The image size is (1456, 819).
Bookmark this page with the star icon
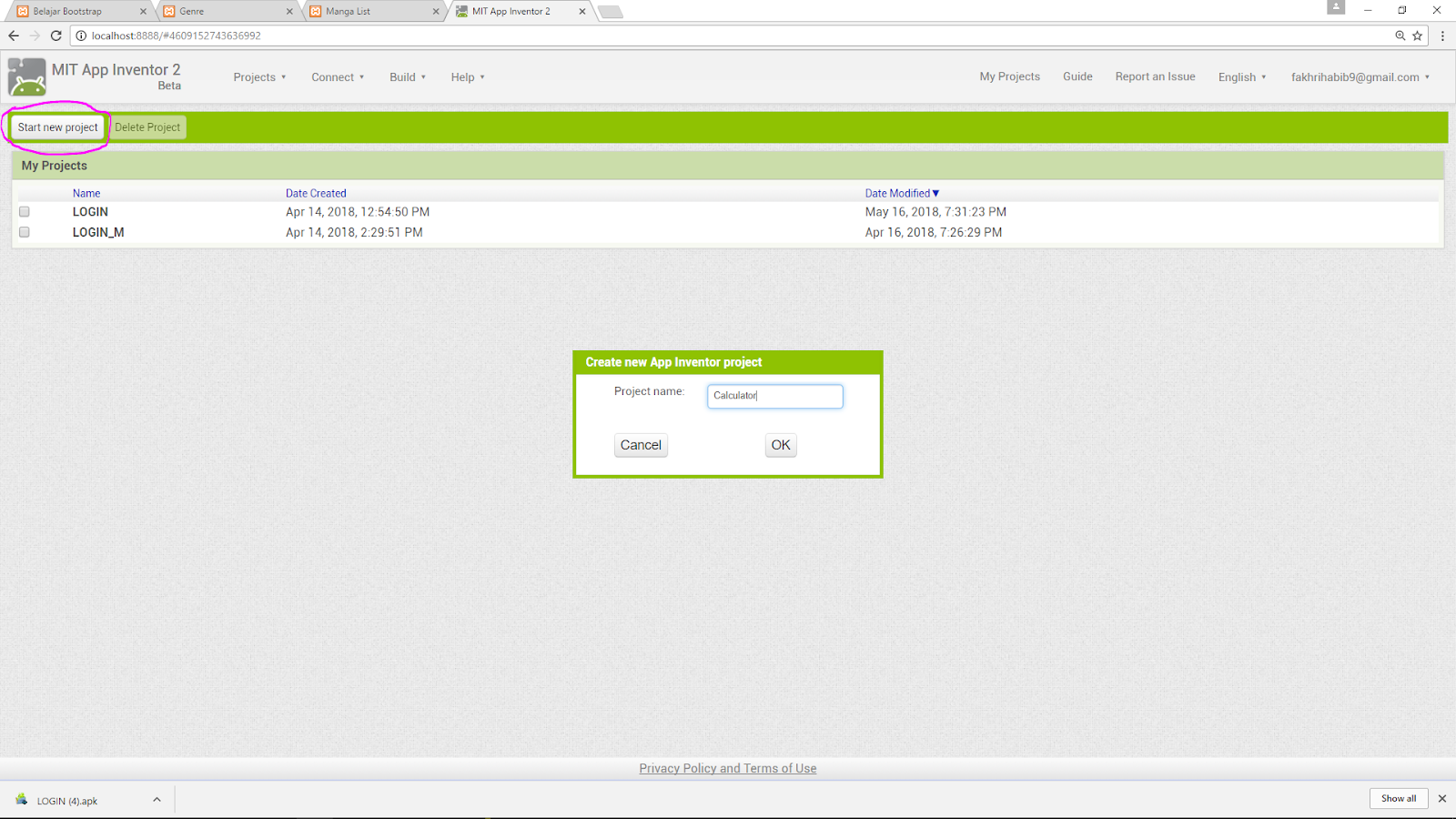pos(1417,35)
